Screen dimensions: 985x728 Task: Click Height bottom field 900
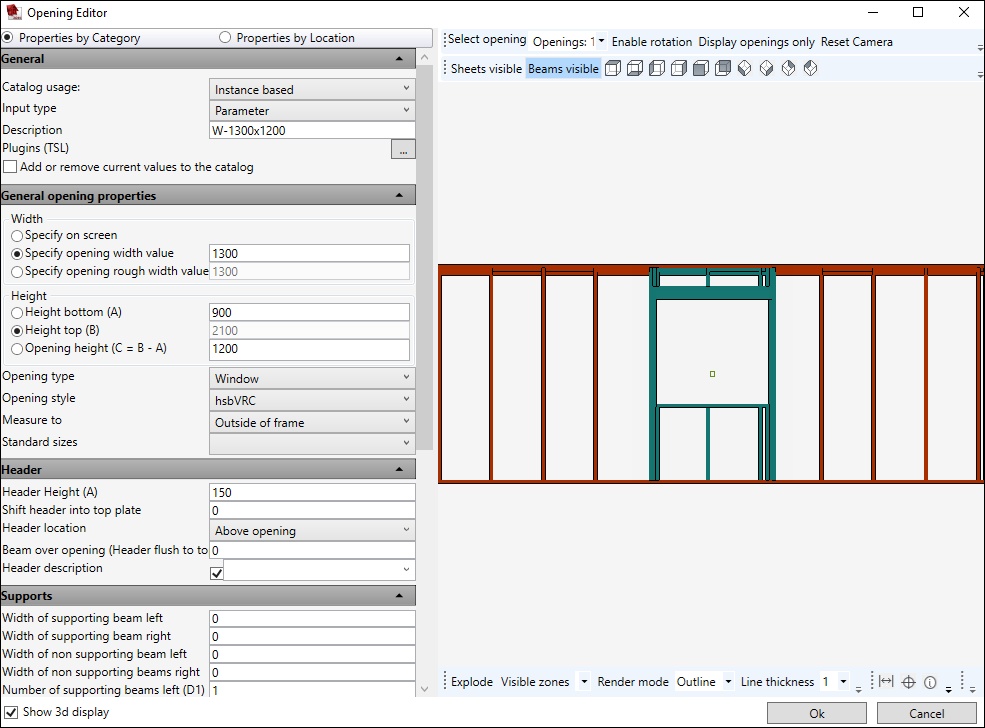pyautogui.click(x=309, y=313)
